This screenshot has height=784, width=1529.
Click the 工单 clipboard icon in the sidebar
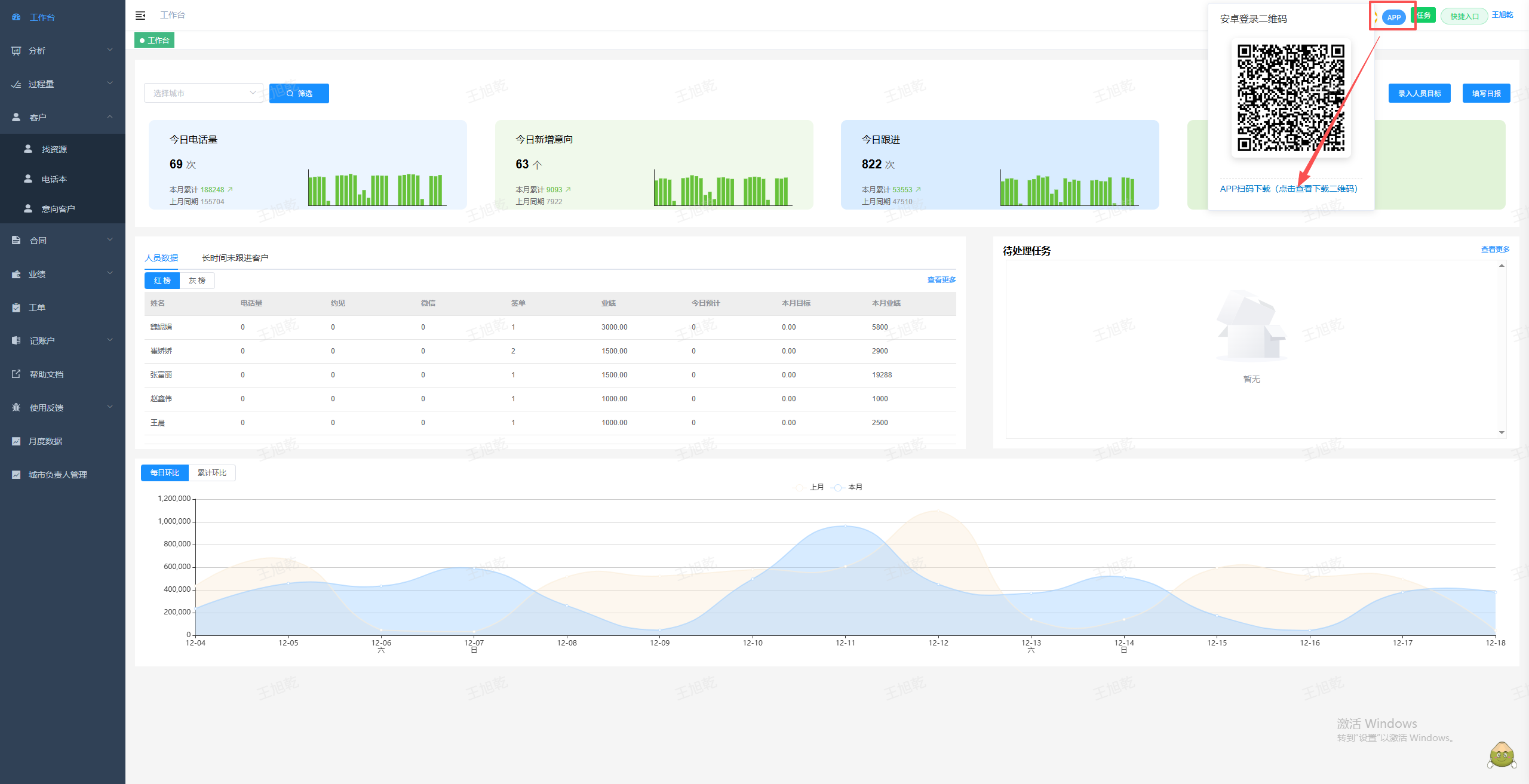tap(16, 308)
